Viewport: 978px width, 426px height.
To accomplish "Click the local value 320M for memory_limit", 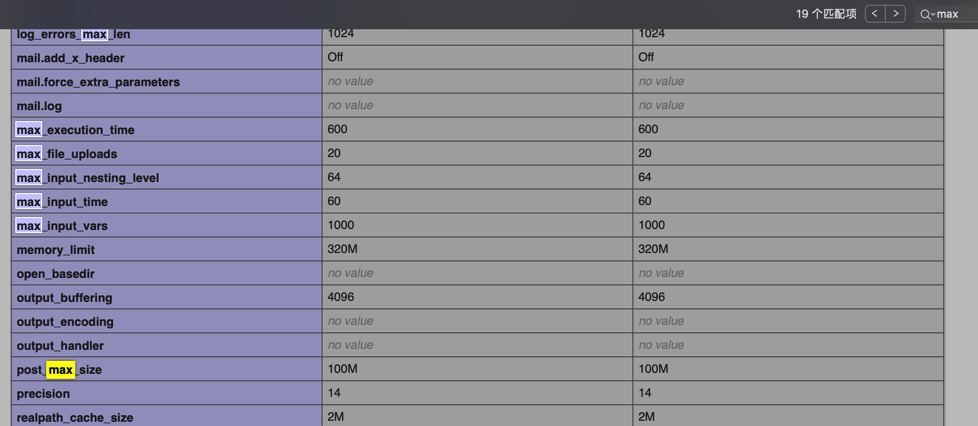I will (x=343, y=249).
